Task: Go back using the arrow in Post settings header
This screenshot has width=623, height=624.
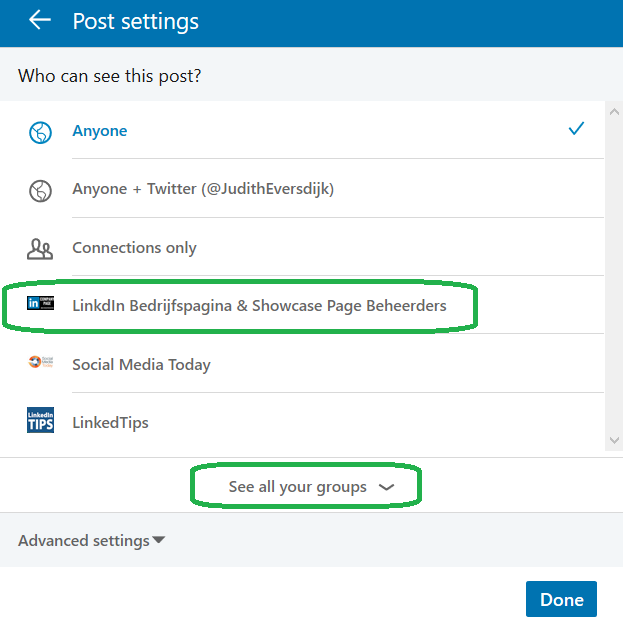Action: point(40,20)
